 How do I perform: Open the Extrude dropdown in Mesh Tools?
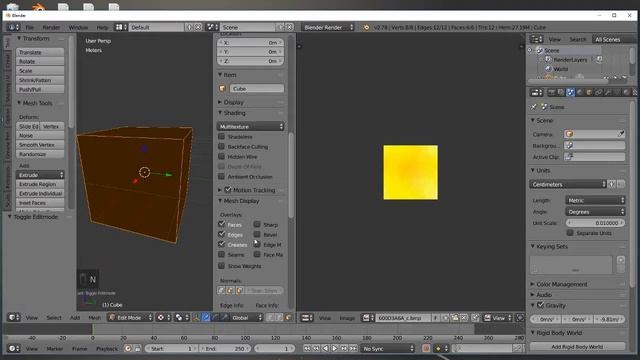pyautogui.click(x=40, y=175)
